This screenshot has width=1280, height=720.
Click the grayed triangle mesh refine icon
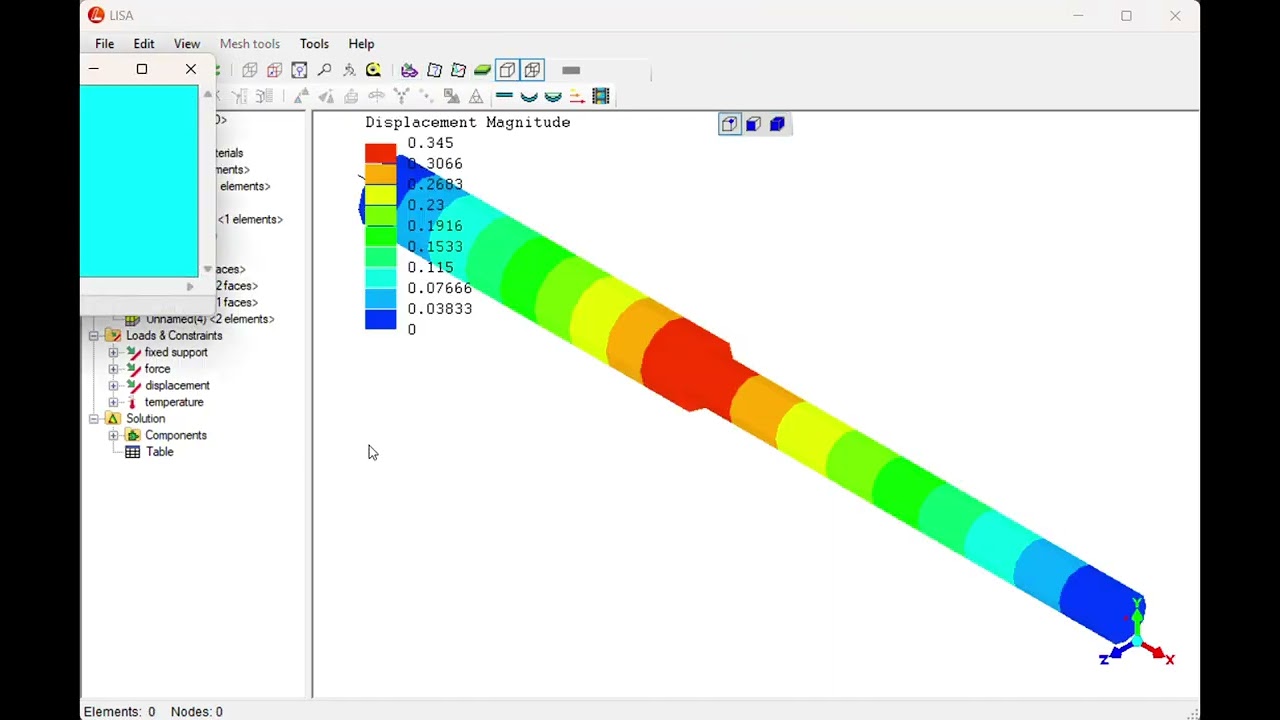[x=301, y=97]
